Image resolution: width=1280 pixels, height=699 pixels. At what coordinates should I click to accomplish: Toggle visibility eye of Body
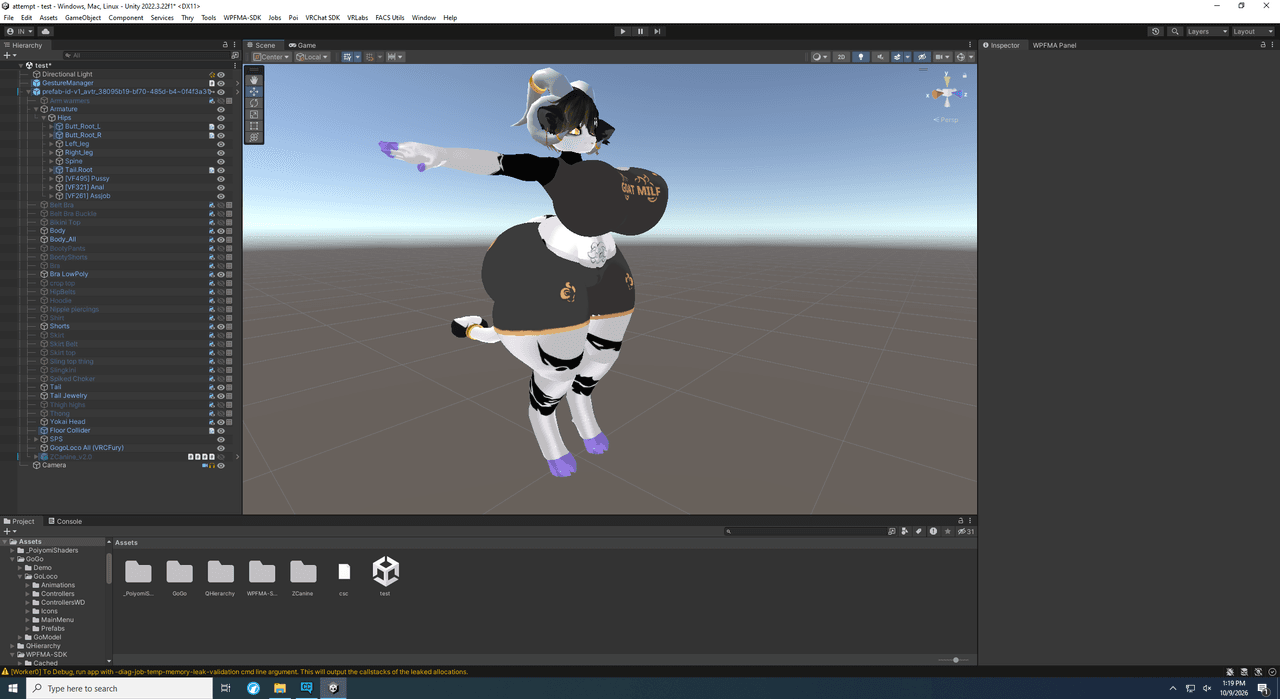coord(221,231)
